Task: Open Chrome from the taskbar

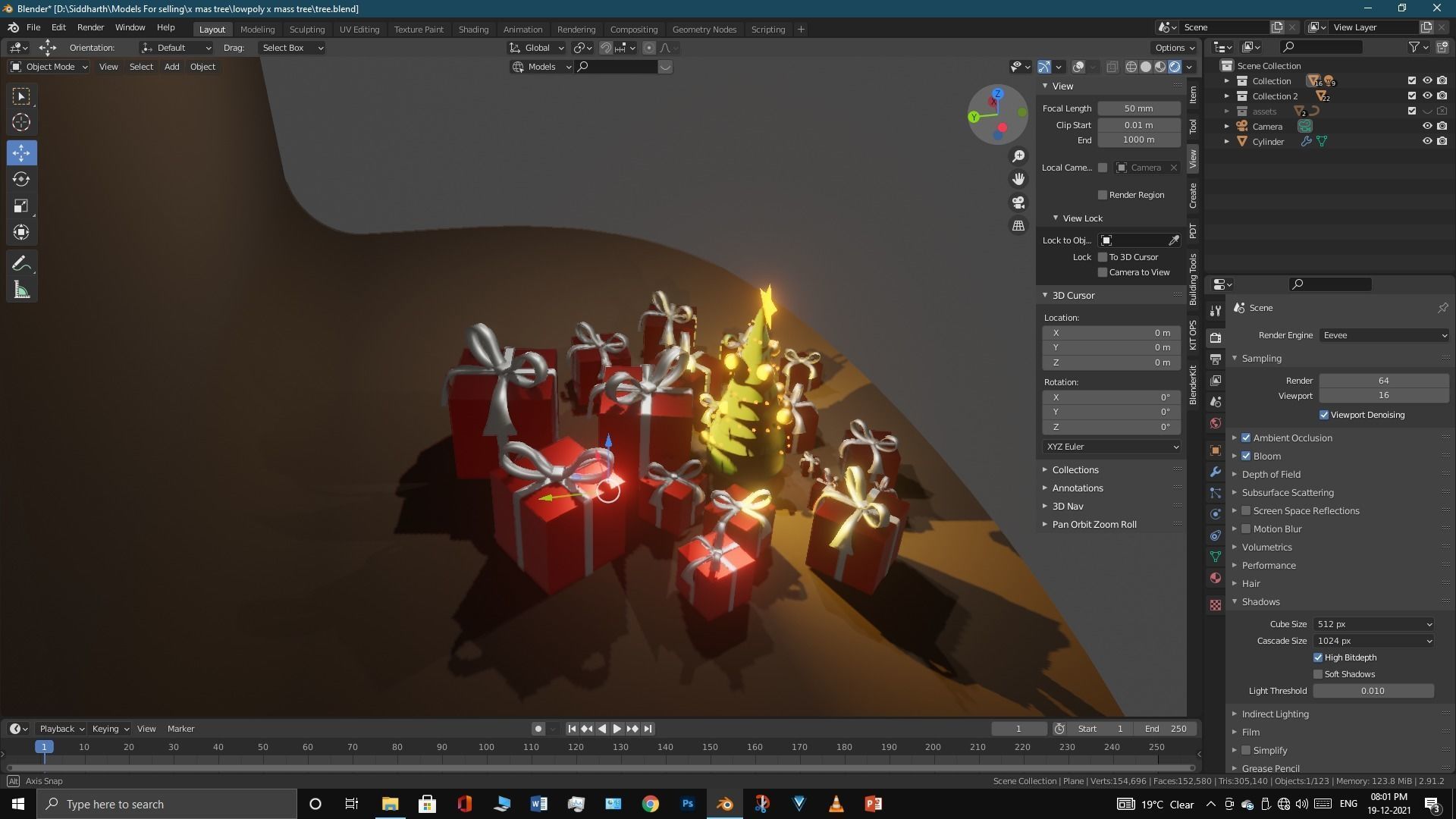Action: click(651, 804)
